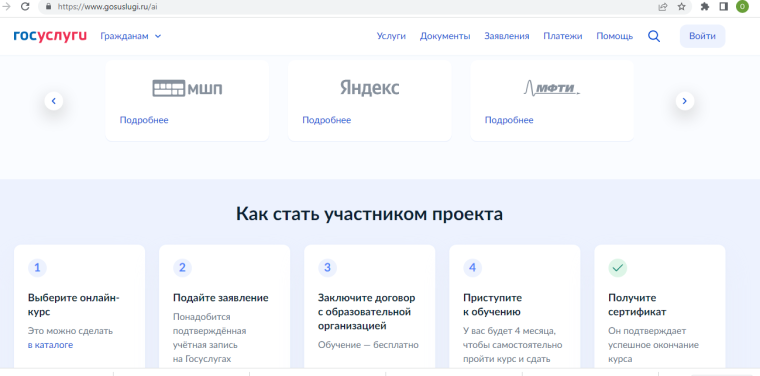Show next partners with right carousel arrow
The image size is (760, 376).
click(x=684, y=101)
